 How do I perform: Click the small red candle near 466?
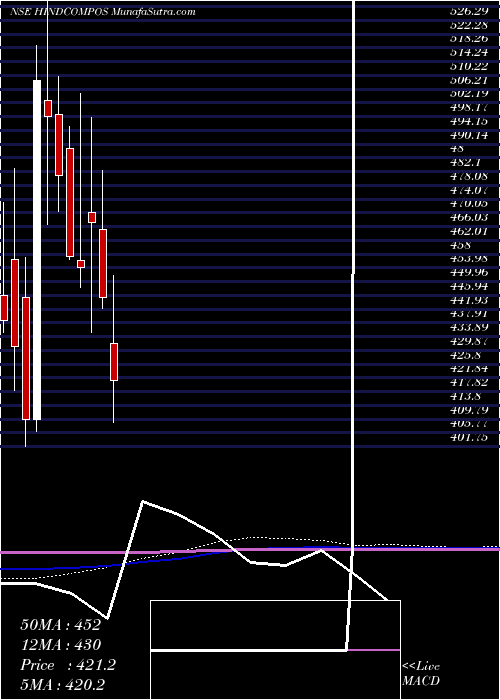tap(92, 217)
